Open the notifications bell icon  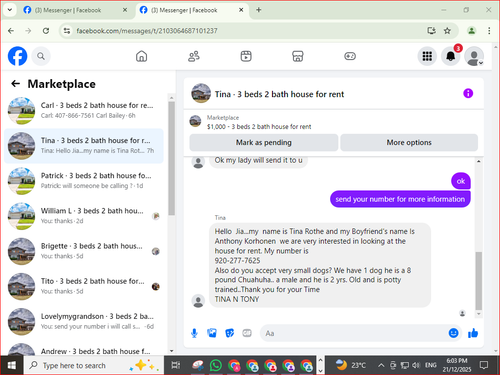click(451, 56)
